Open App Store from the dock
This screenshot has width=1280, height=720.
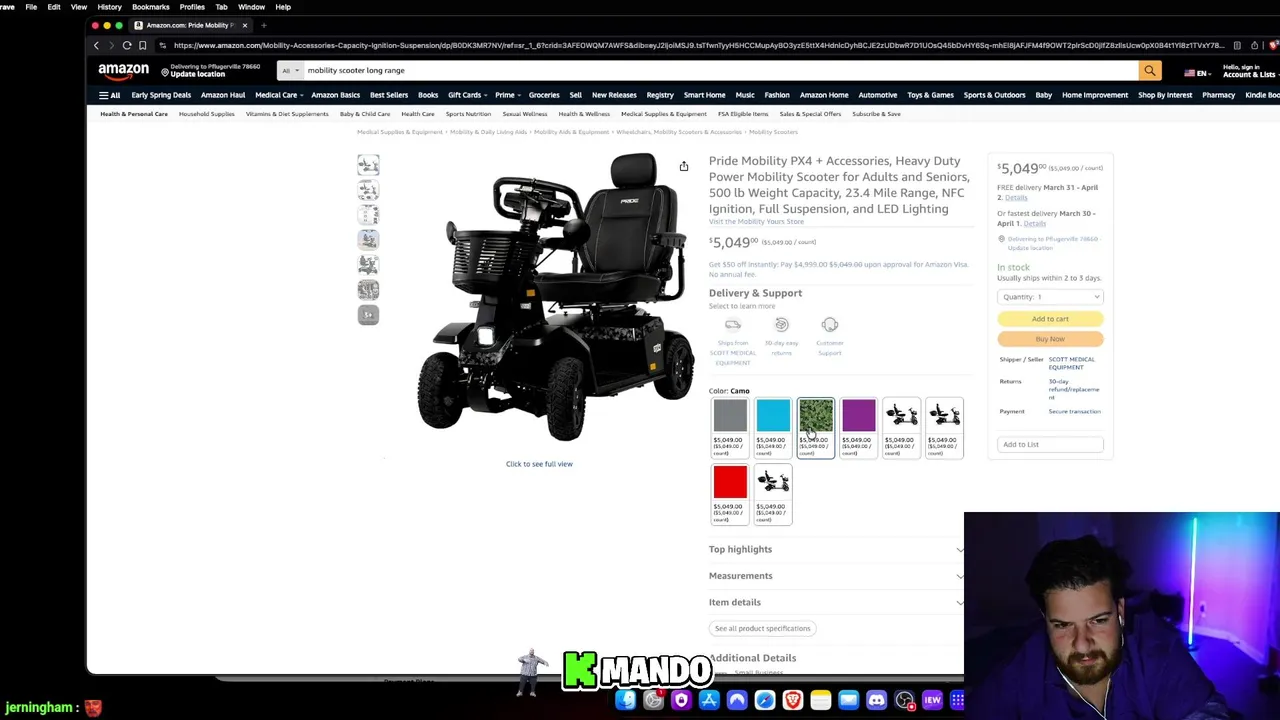coord(709,700)
